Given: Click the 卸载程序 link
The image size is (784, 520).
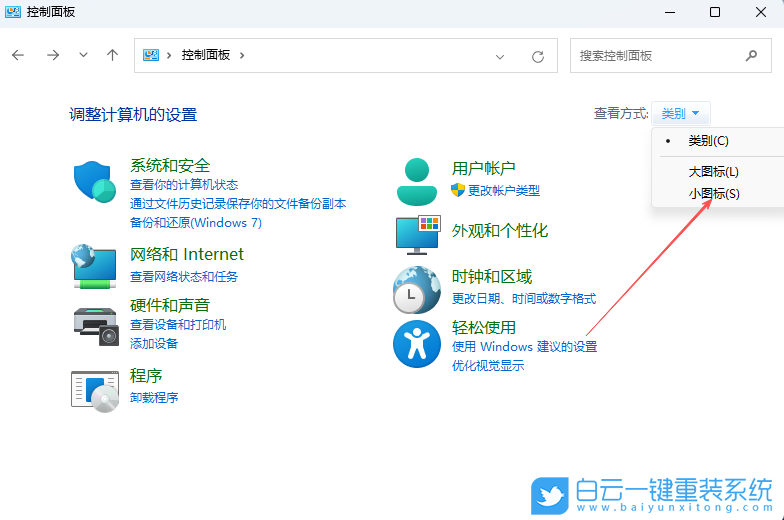Looking at the screenshot, I should click(x=154, y=398).
